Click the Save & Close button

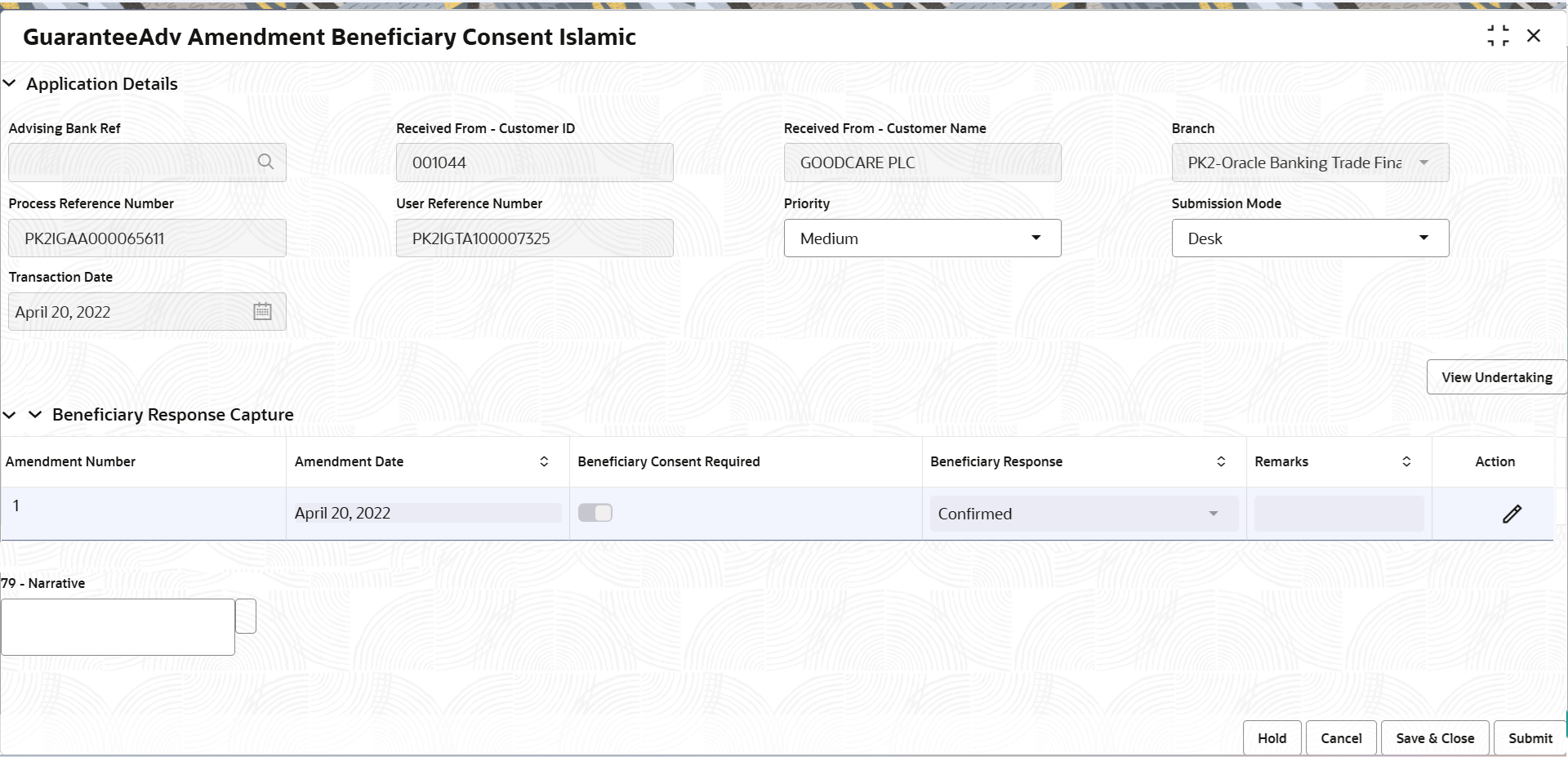pyautogui.click(x=1435, y=738)
